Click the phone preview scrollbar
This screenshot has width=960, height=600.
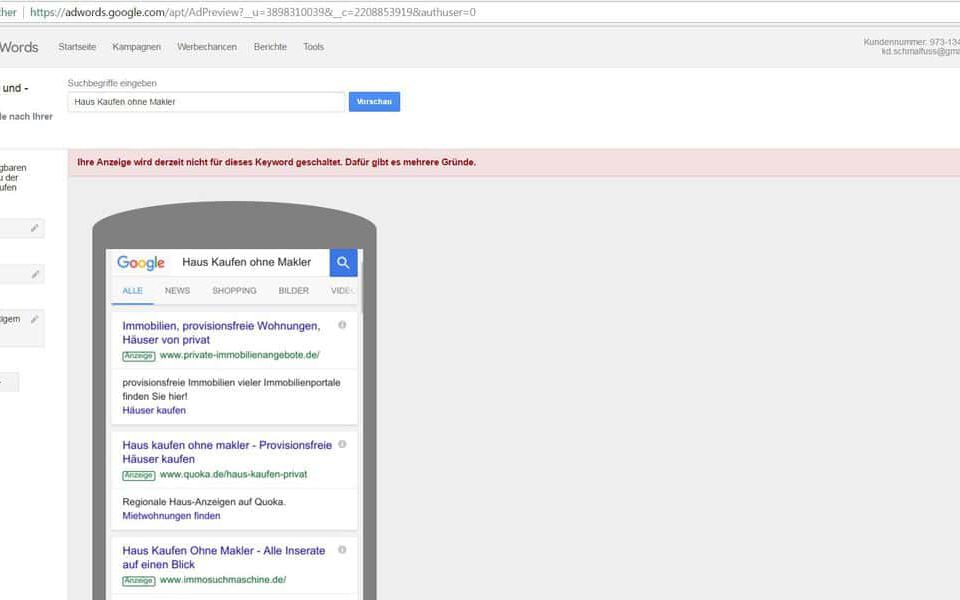pyautogui.click(x=361, y=286)
